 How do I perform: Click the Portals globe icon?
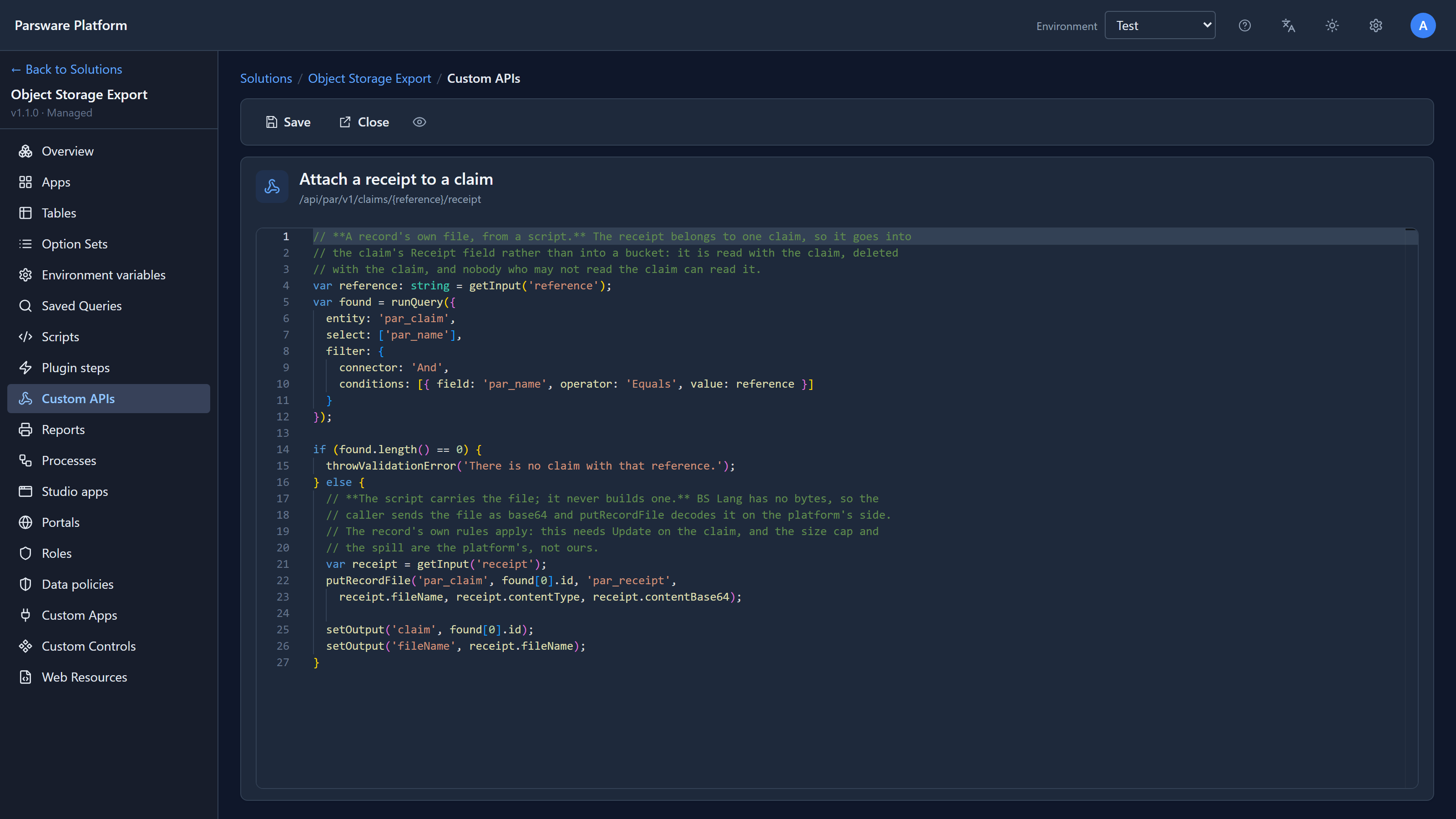25,522
